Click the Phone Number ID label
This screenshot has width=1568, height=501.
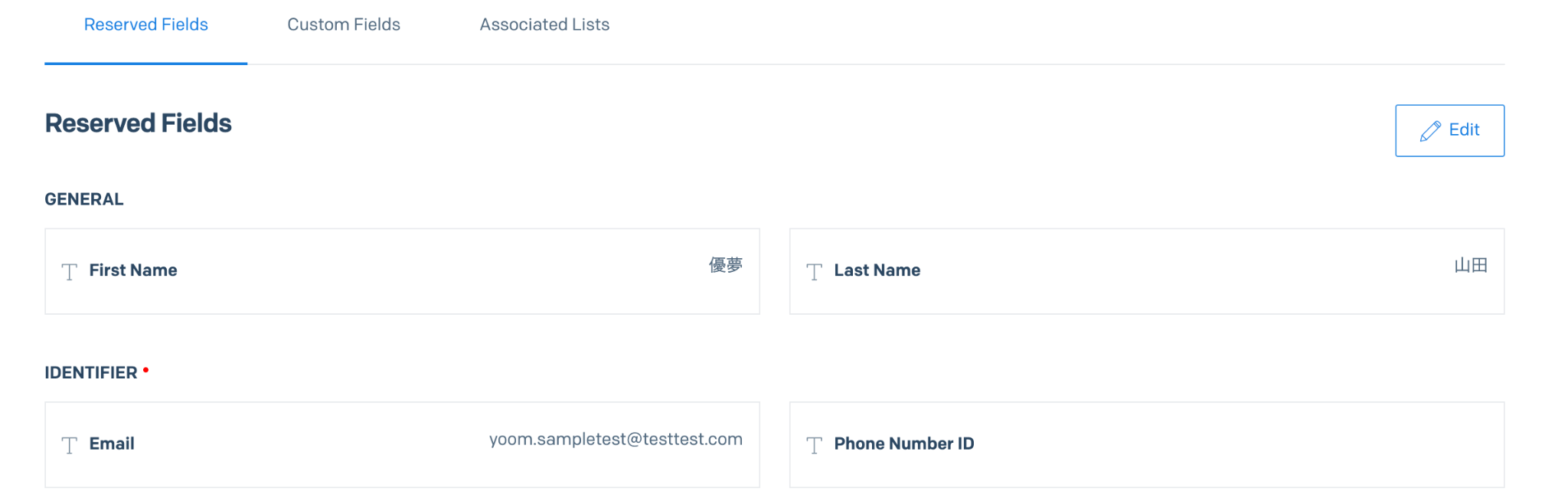pos(903,444)
